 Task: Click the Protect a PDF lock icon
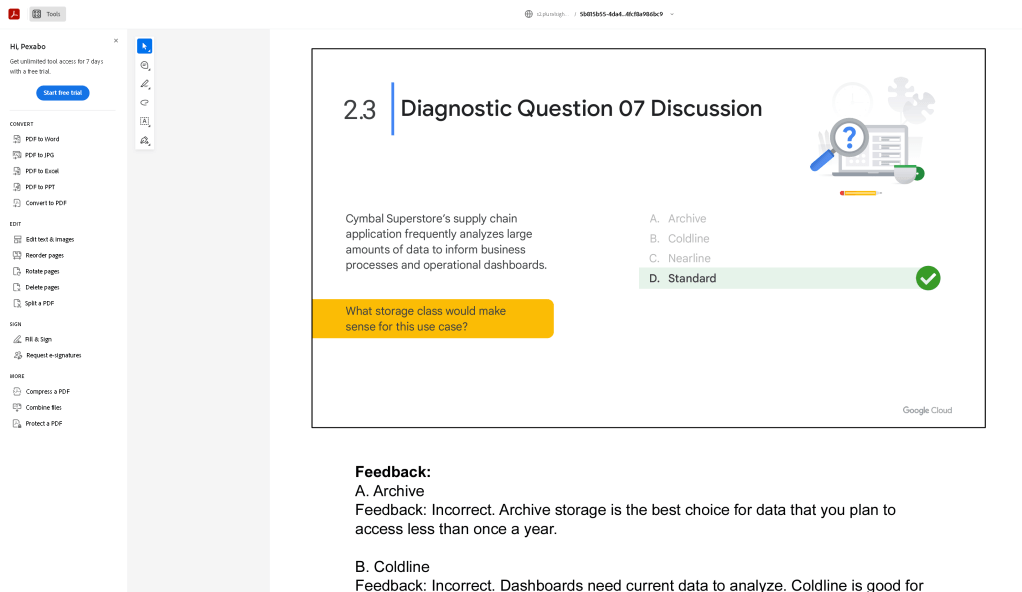point(17,424)
